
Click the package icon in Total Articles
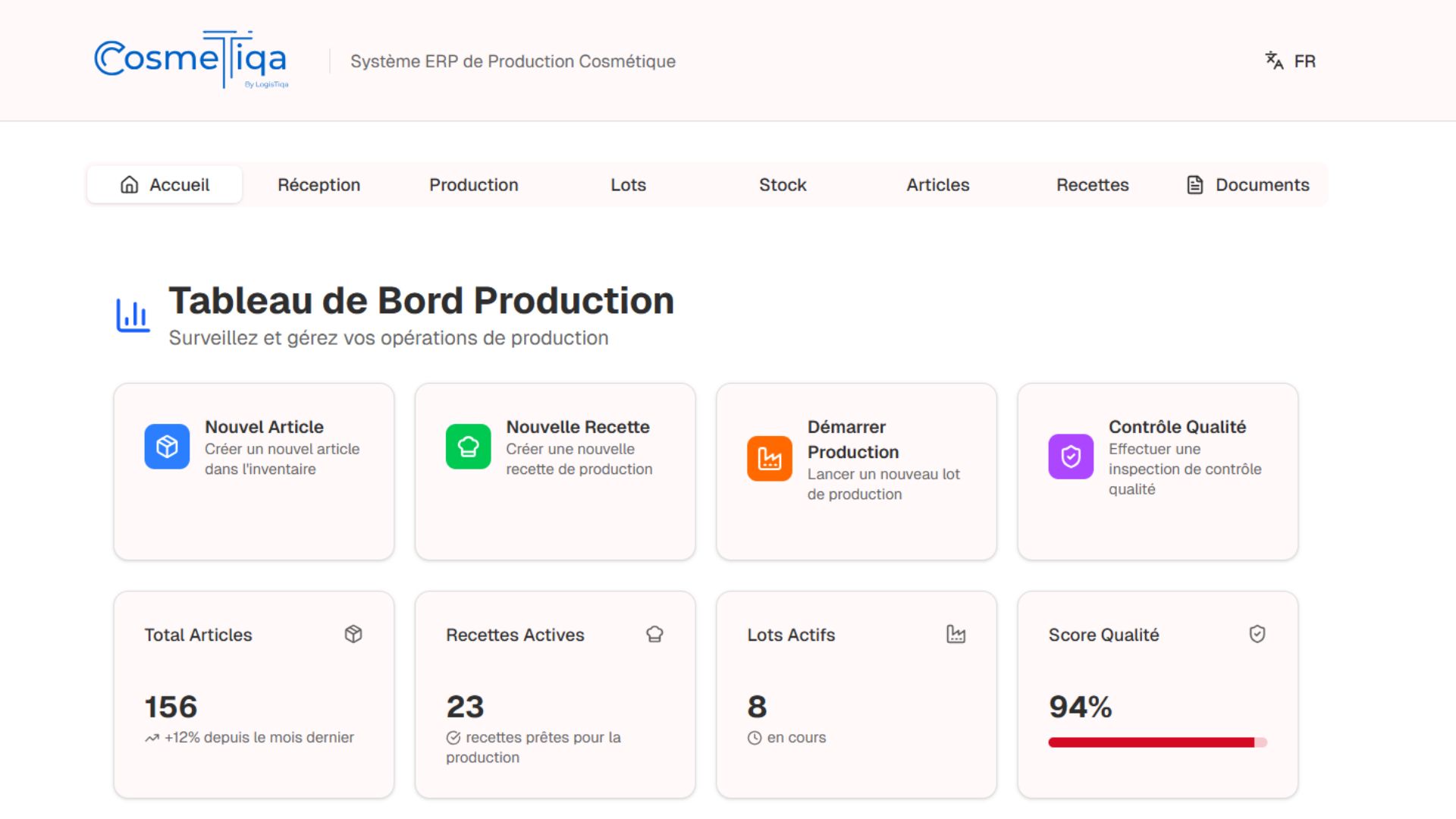pyautogui.click(x=353, y=634)
